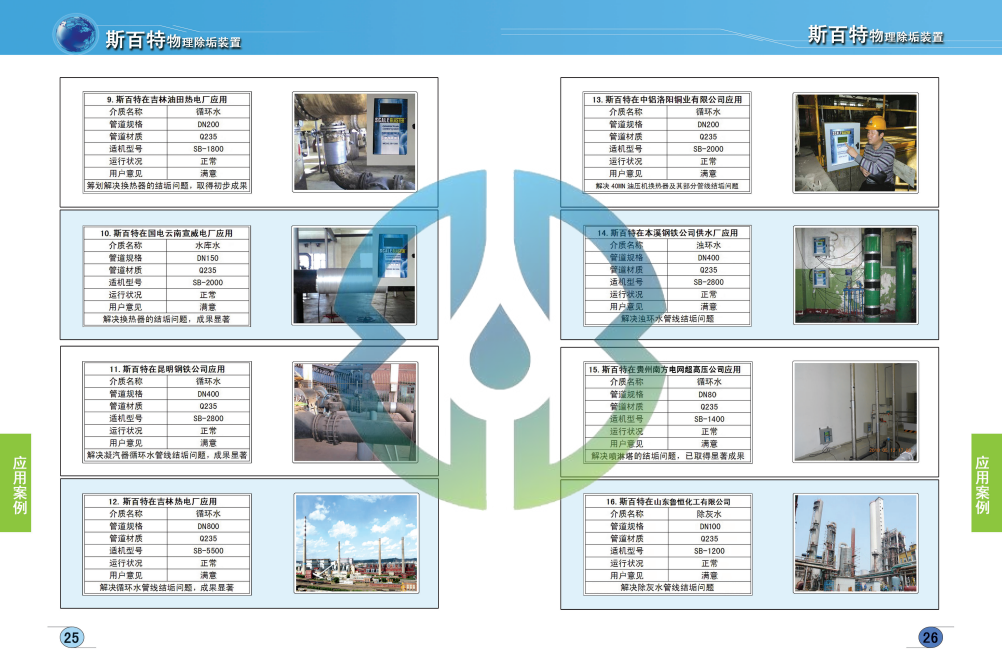This screenshot has width=1002, height=665.
Task: Click heading 9. 斯百特在吉林油田热电厂应用
Action: pyautogui.click(x=167, y=100)
